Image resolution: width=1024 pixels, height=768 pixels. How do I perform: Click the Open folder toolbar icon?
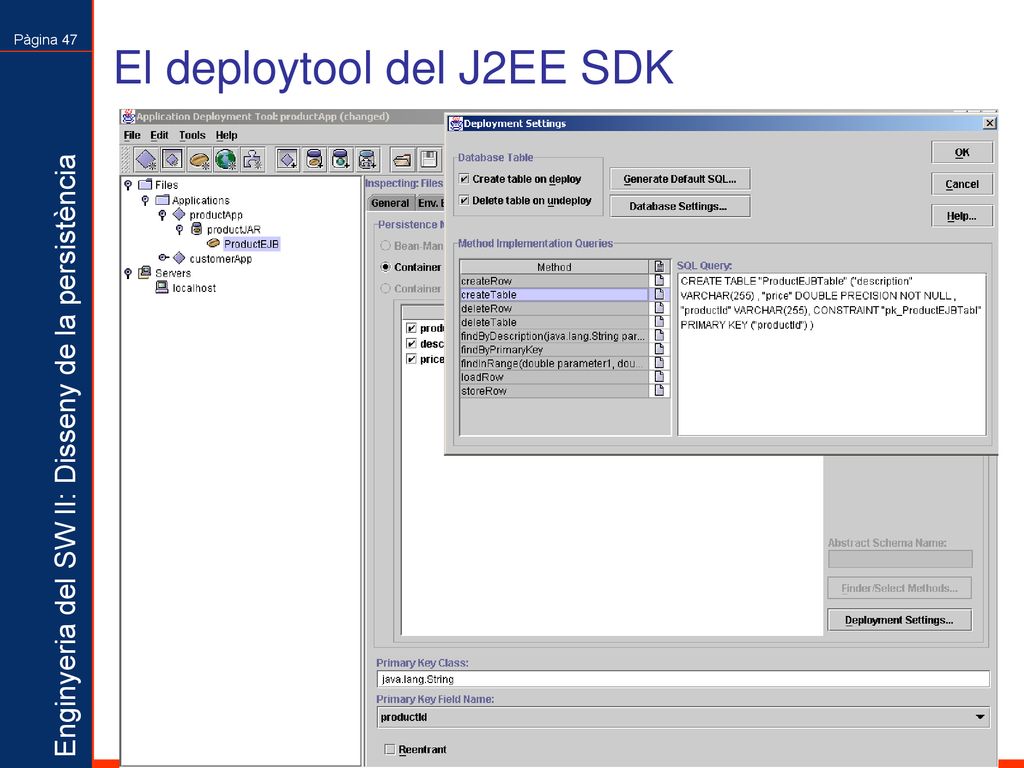point(402,159)
